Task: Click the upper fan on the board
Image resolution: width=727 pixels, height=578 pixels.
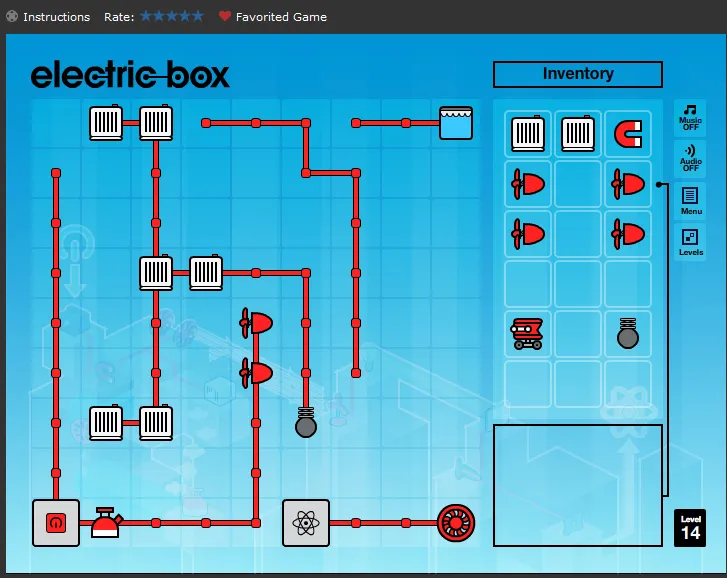Action: (x=256, y=323)
